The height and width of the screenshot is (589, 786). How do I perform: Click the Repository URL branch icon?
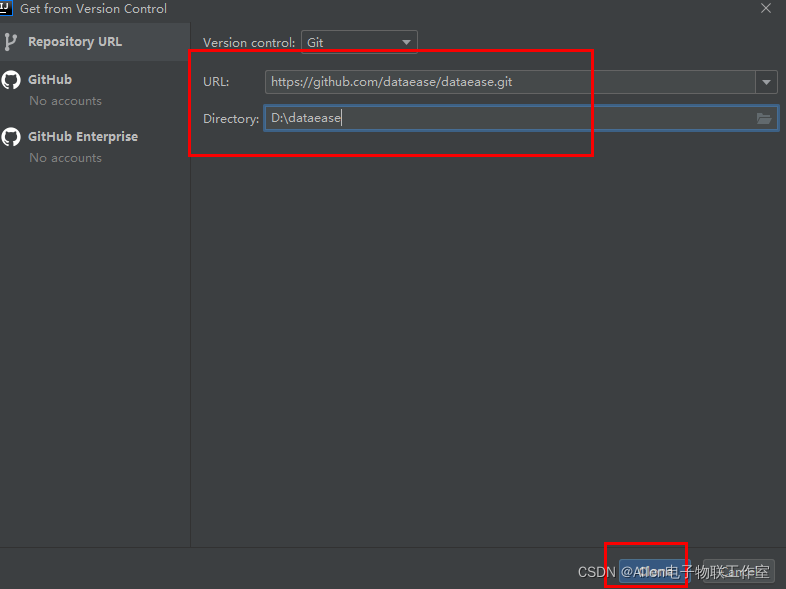tap(10, 42)
